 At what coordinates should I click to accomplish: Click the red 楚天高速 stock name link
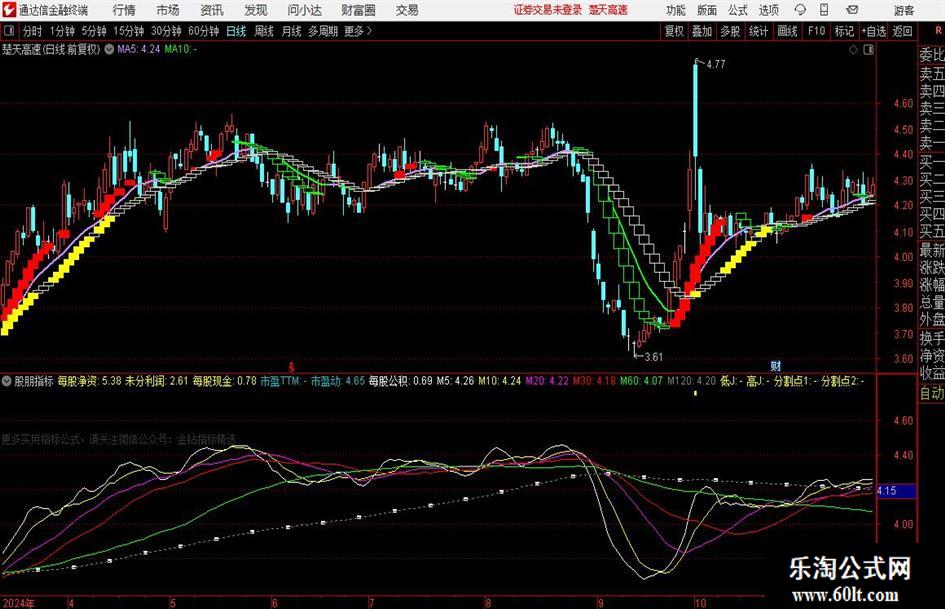pos(608,10)
